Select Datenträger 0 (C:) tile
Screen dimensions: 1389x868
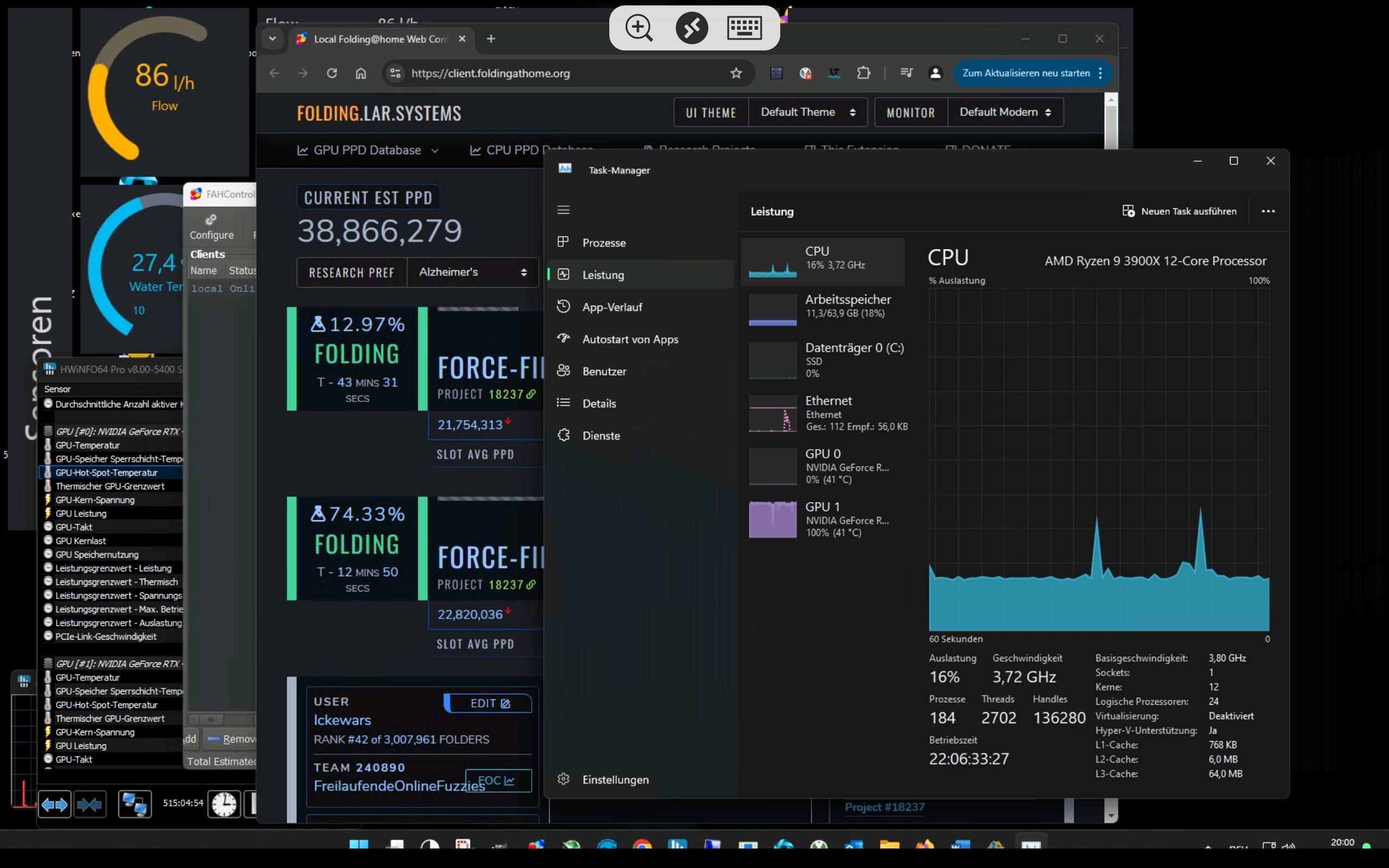(823, 361)
